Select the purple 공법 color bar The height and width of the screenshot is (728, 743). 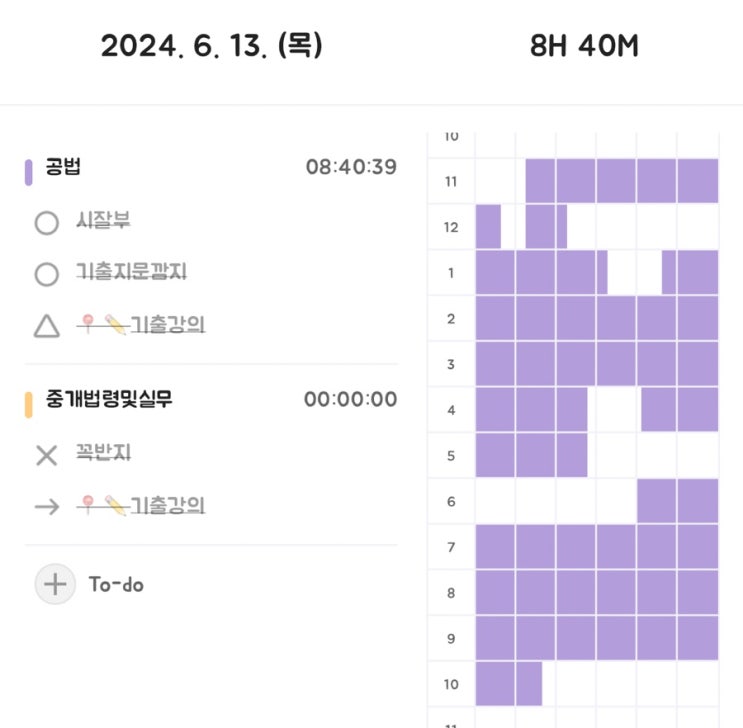[28, 173]
